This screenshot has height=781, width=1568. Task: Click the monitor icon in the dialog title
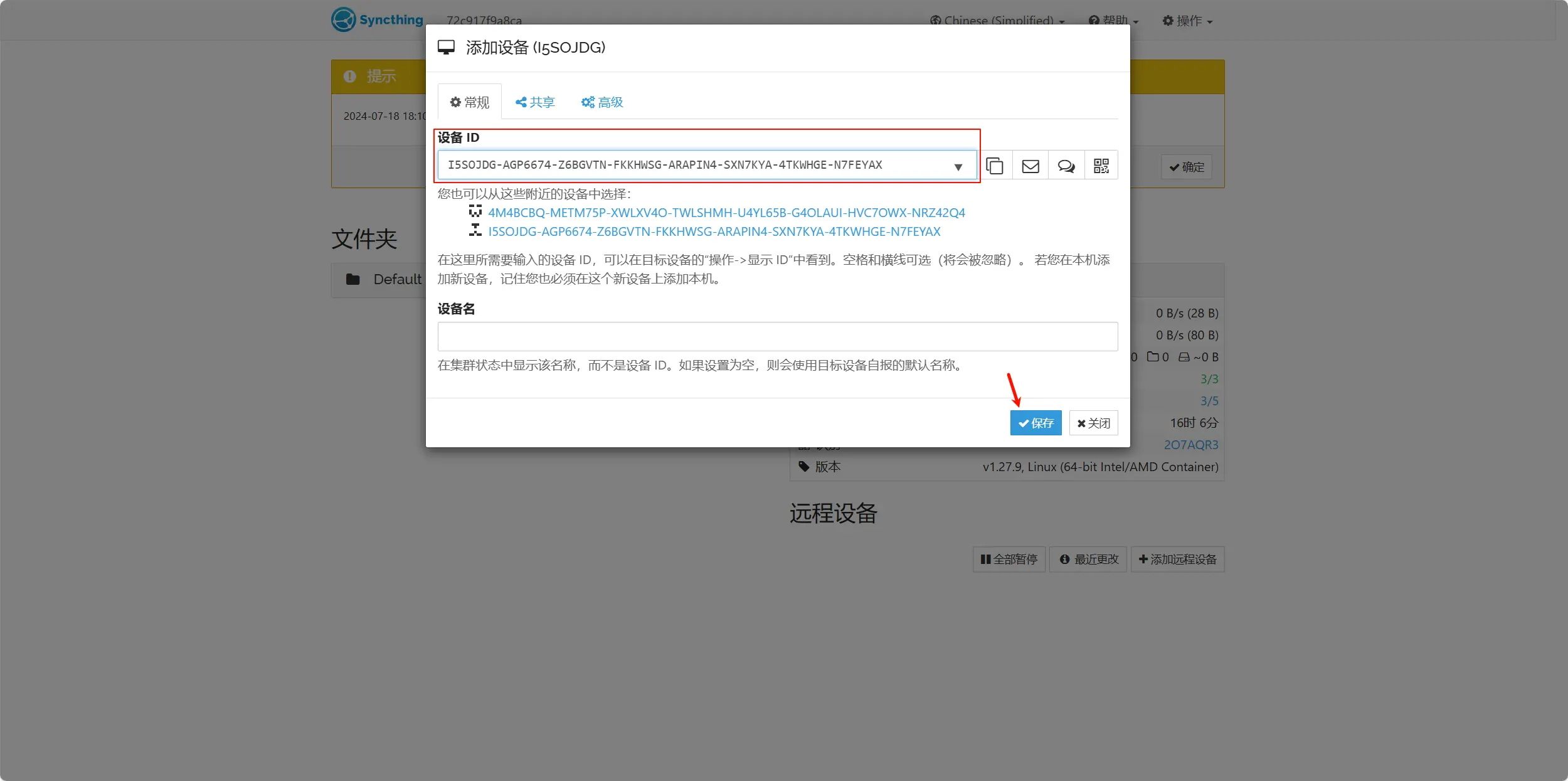[x=447, y=46]
